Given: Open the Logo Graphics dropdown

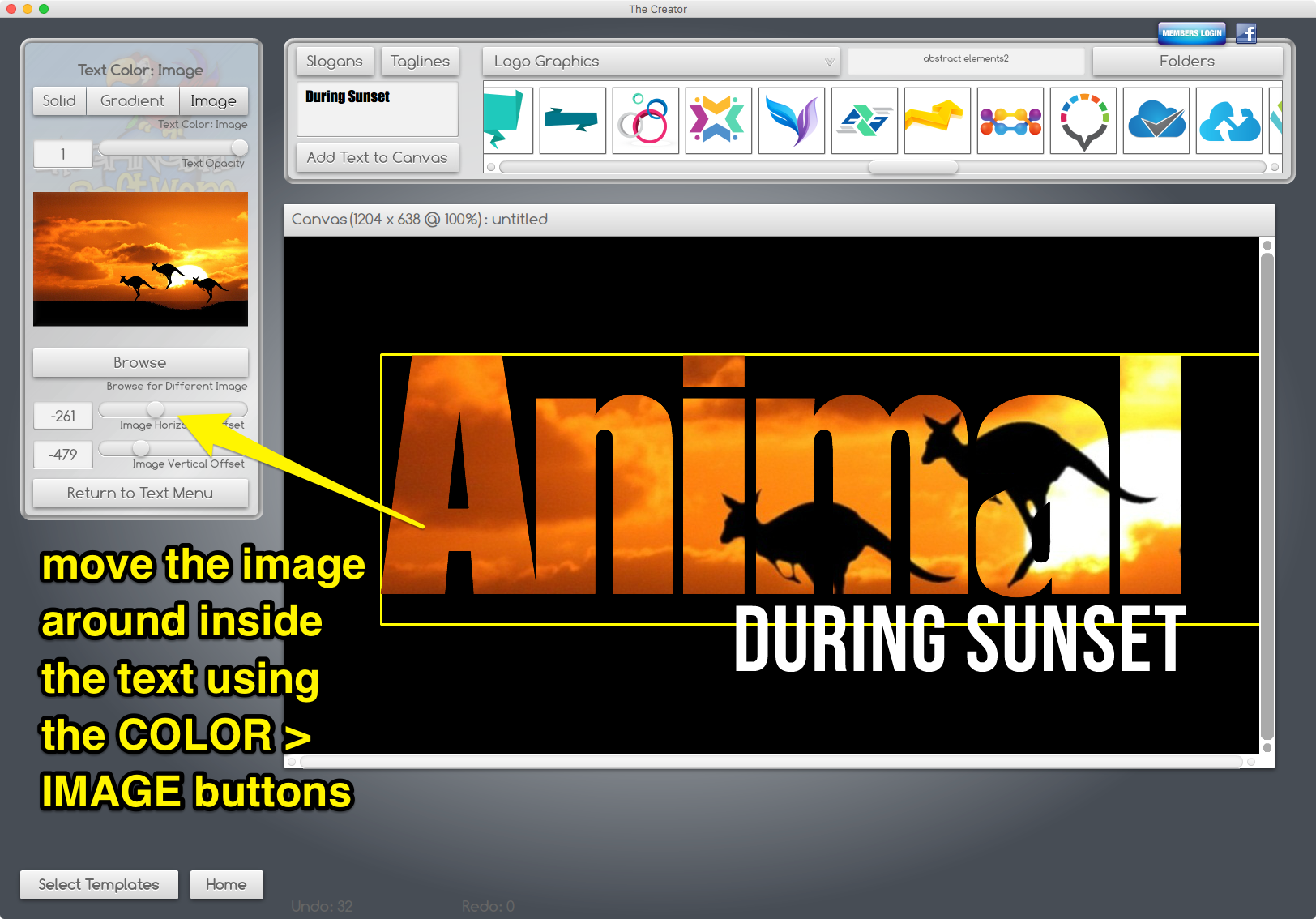Looking at the screenshot, I should click(661, 62).
